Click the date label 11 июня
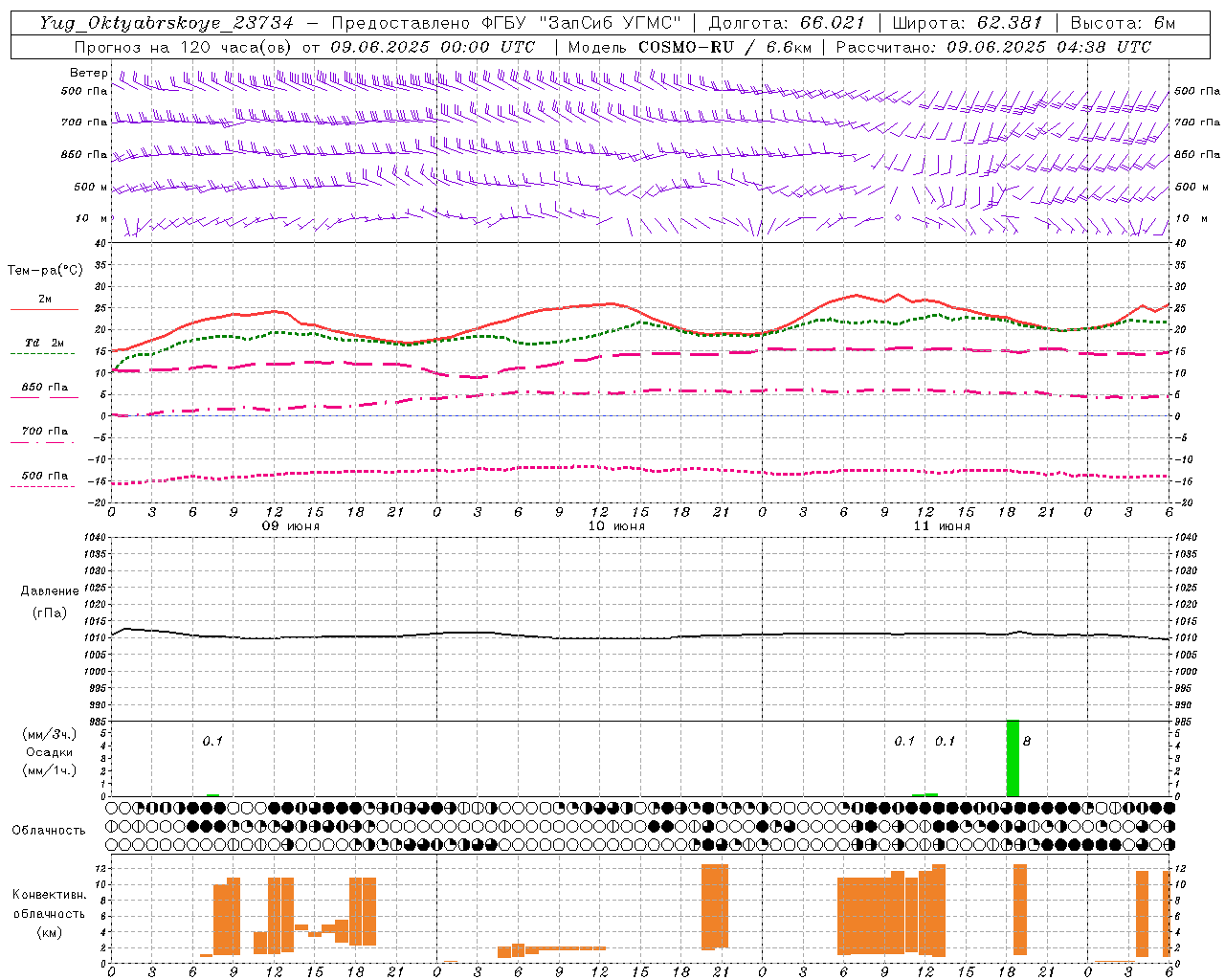Viewport: 1225px width, 980px height. pyautogui.click(x=942, y=526)
